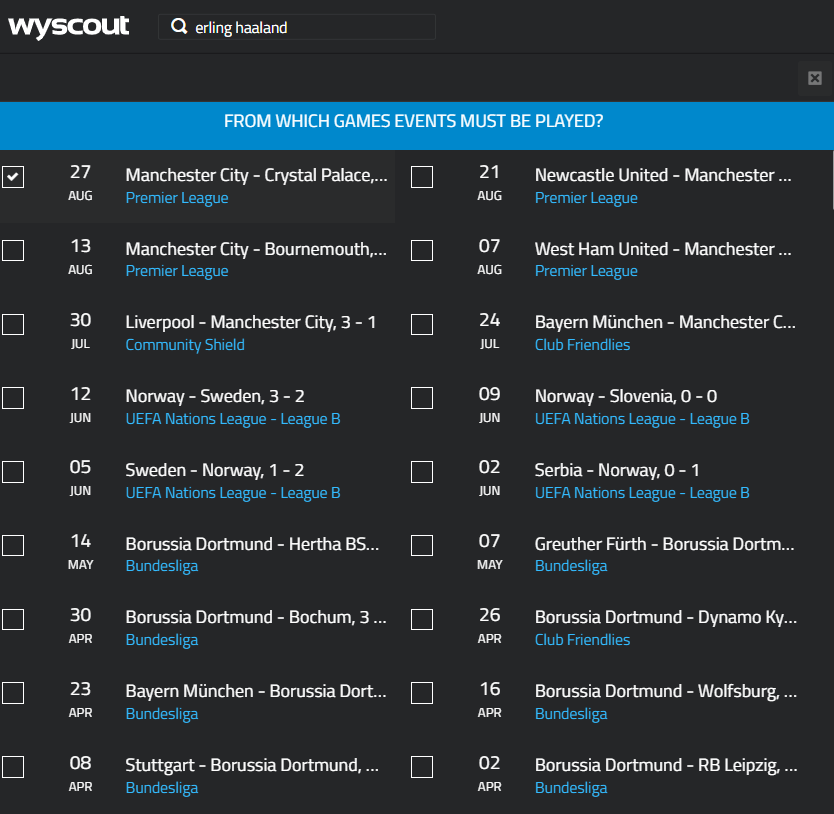The height and width of the screenshot is (814, 834).
Task: Open Club Friendlies link under Bayern München
Action: click(x=582, y=345)
